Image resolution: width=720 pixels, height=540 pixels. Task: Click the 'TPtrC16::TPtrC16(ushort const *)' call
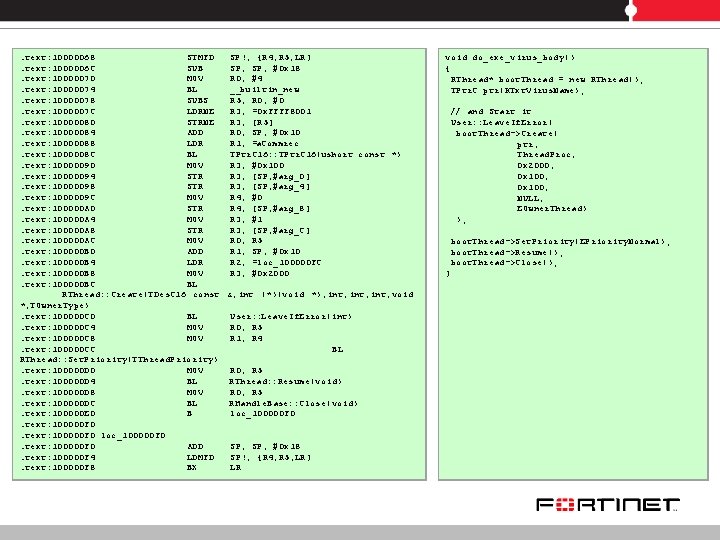[315, 155]
